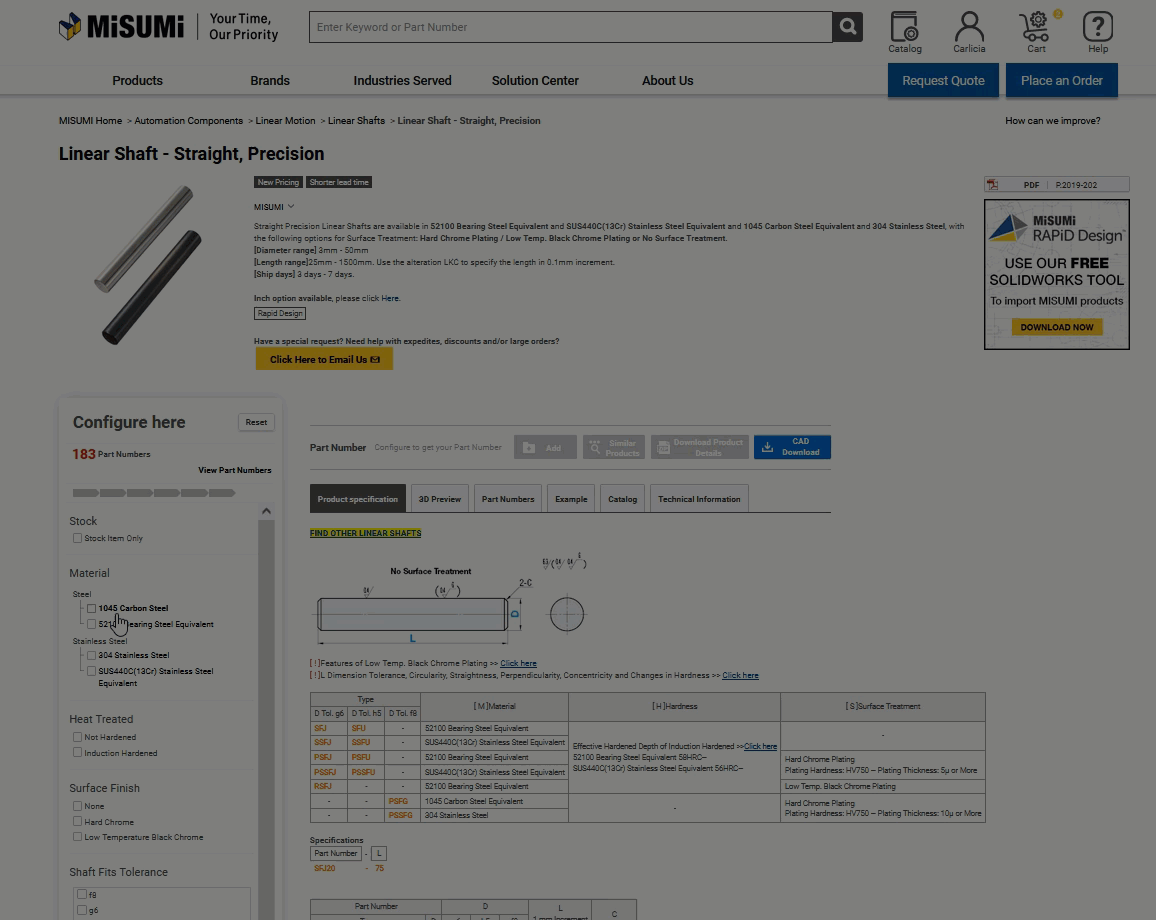The width and height of the screenshot is (1156, 920).
Task: Switch to Product specification tab
Action: [x=358, y=499]
